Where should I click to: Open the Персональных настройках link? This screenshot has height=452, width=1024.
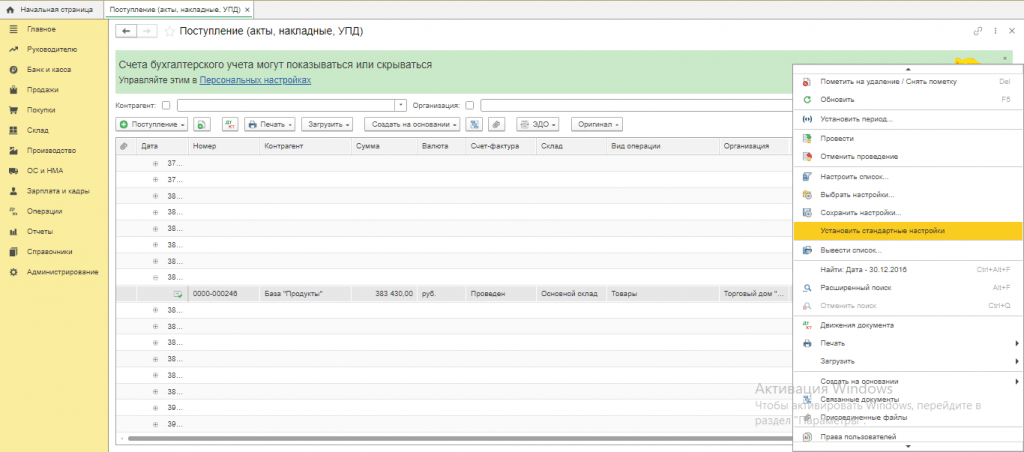pos(255,79)
